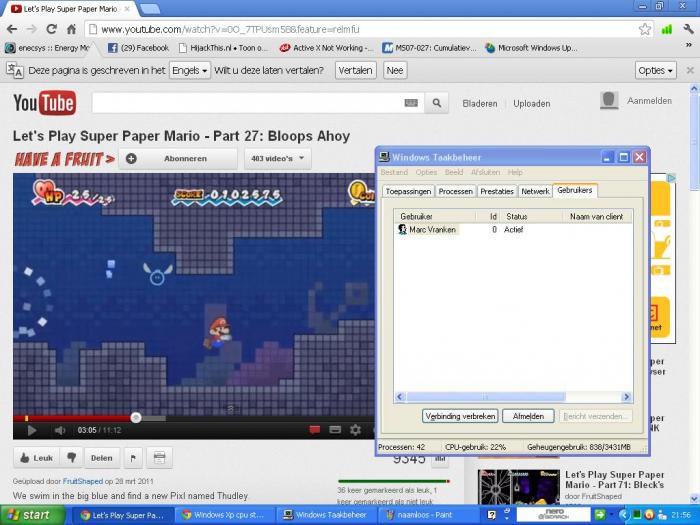Switch to the Processen tab

[x=455, y=192]
